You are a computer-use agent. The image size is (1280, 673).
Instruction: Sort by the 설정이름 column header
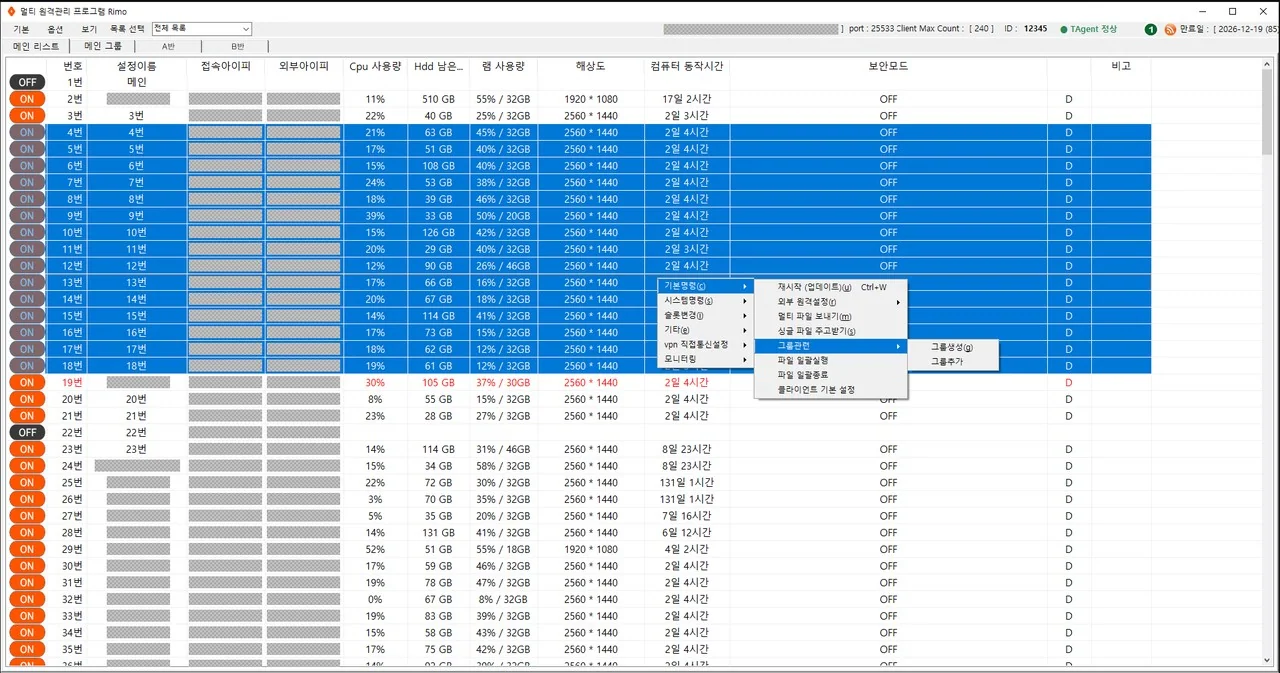click(137, 66)
